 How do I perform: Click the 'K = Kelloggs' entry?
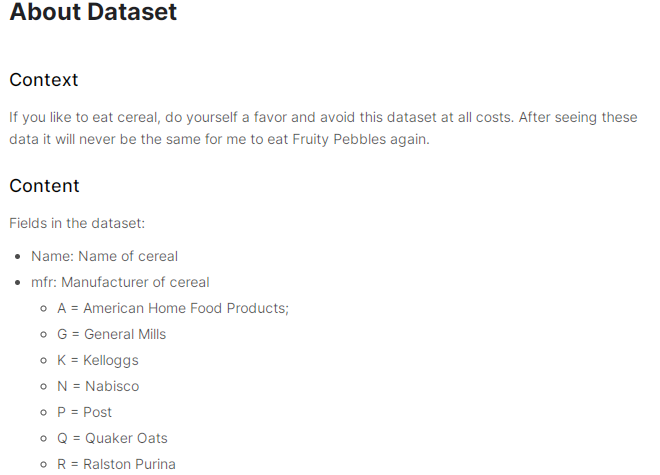(x=98, y=360)
